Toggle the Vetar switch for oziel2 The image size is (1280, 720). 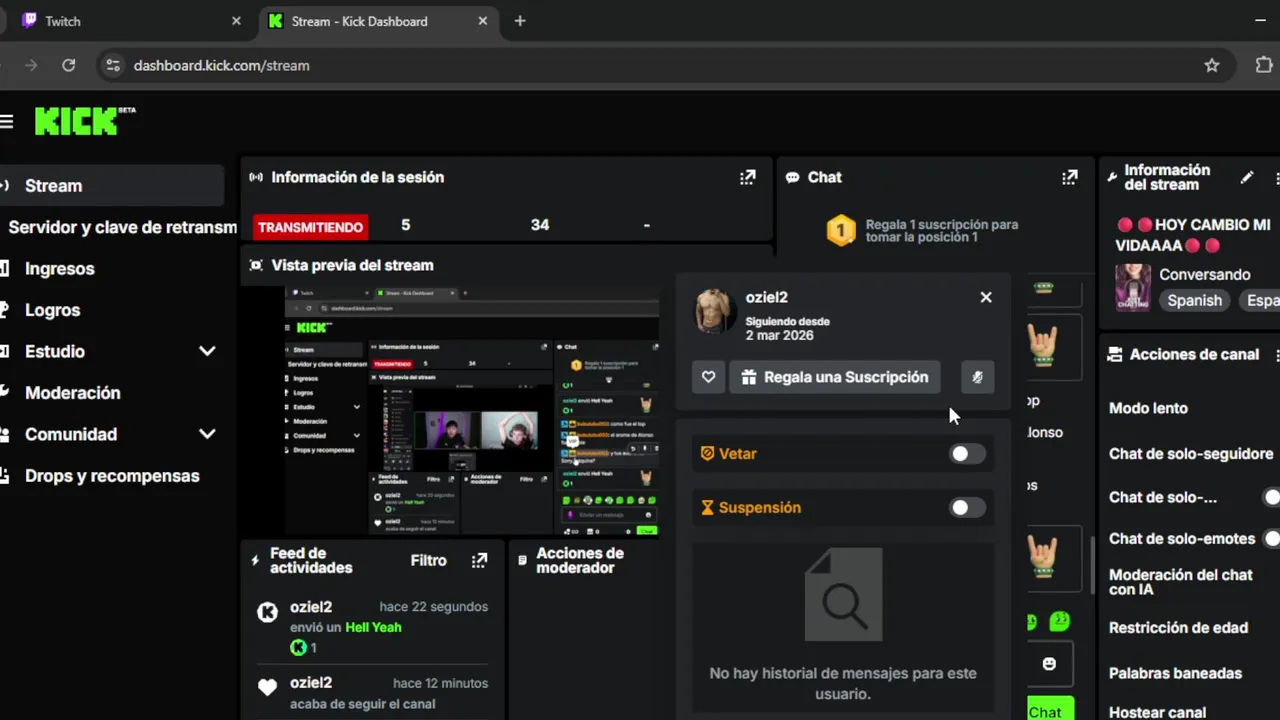[966, 454]
